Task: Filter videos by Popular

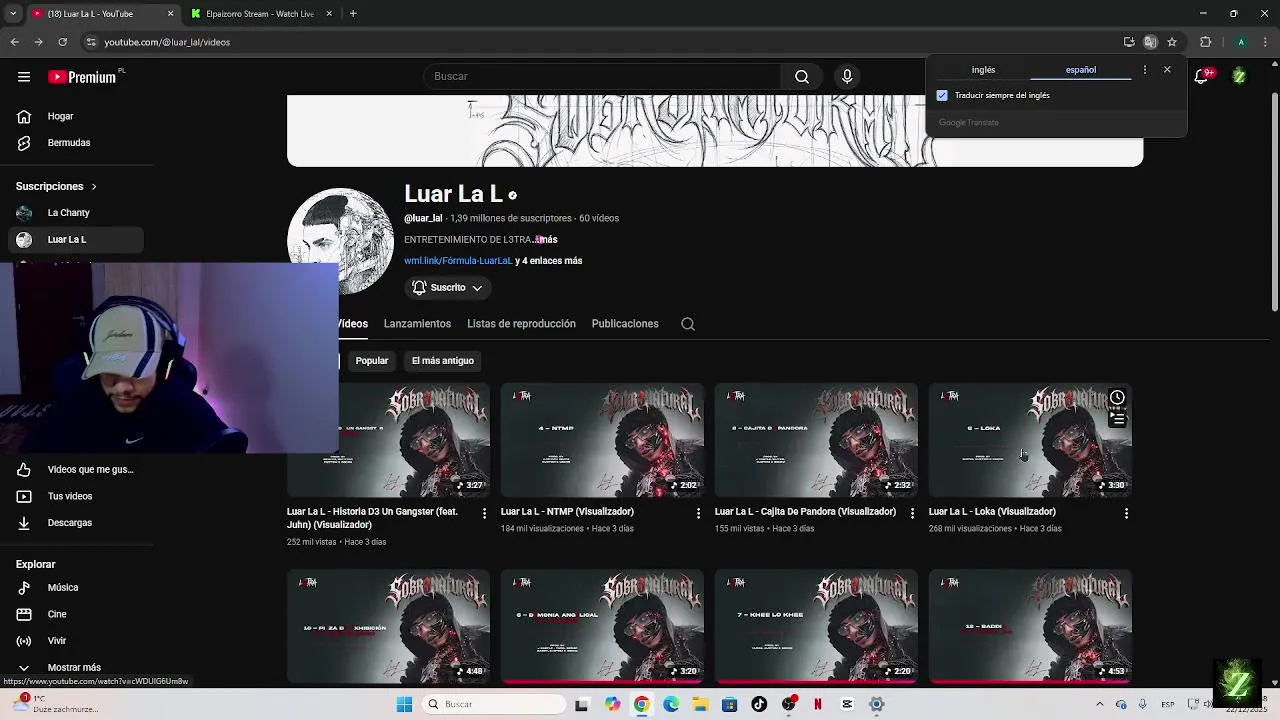Action: [x=372, y=361]
